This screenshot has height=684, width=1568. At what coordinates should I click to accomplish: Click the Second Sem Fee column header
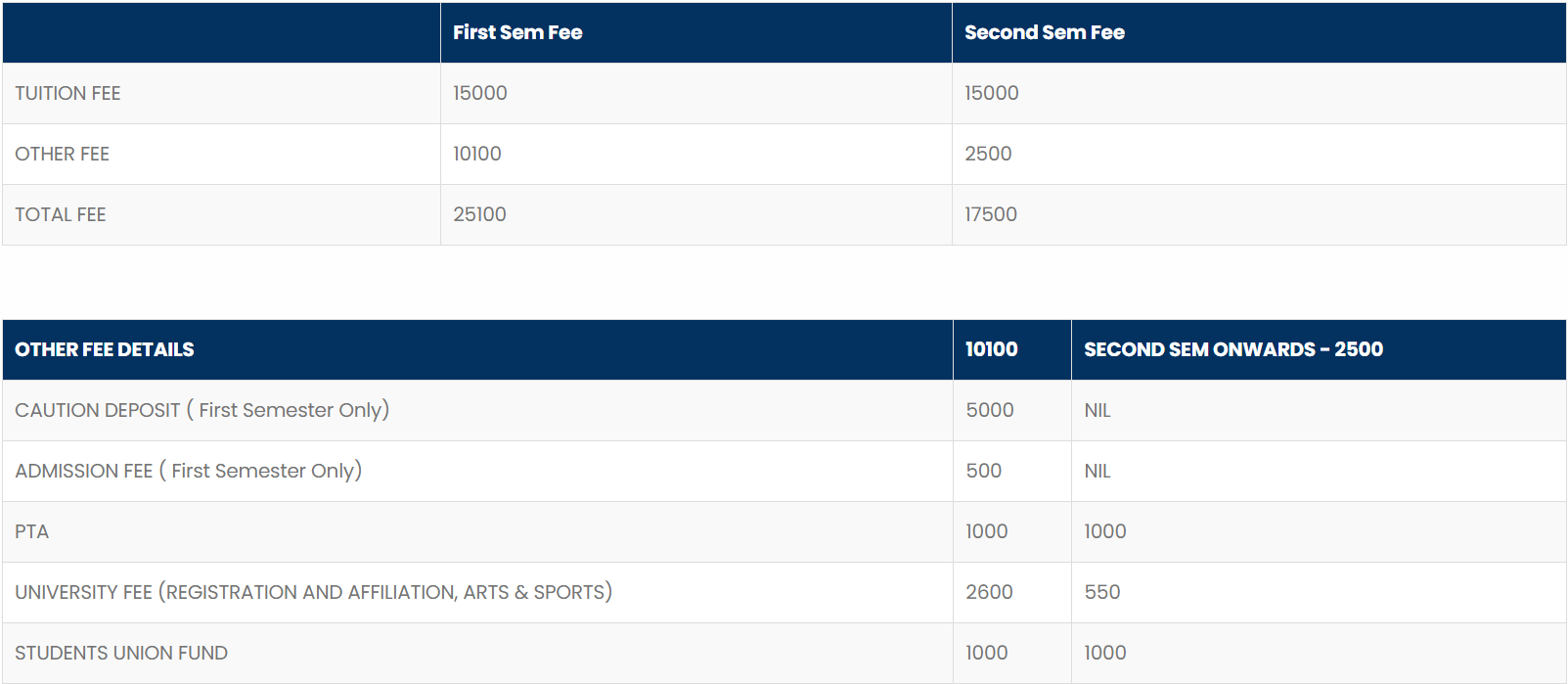[x=1044, y=32]
